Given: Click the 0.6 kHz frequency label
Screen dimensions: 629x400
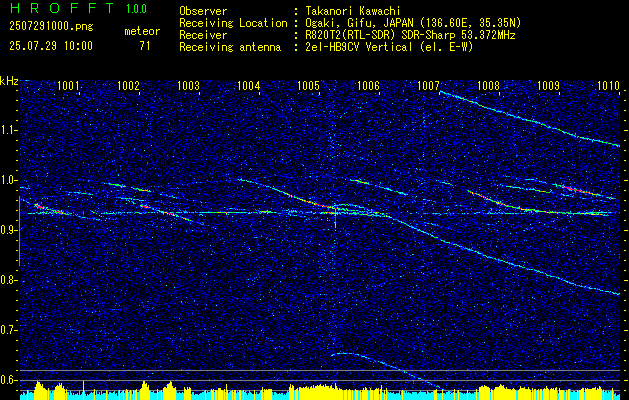Looking at the screenshot, I should coord(9,380).
